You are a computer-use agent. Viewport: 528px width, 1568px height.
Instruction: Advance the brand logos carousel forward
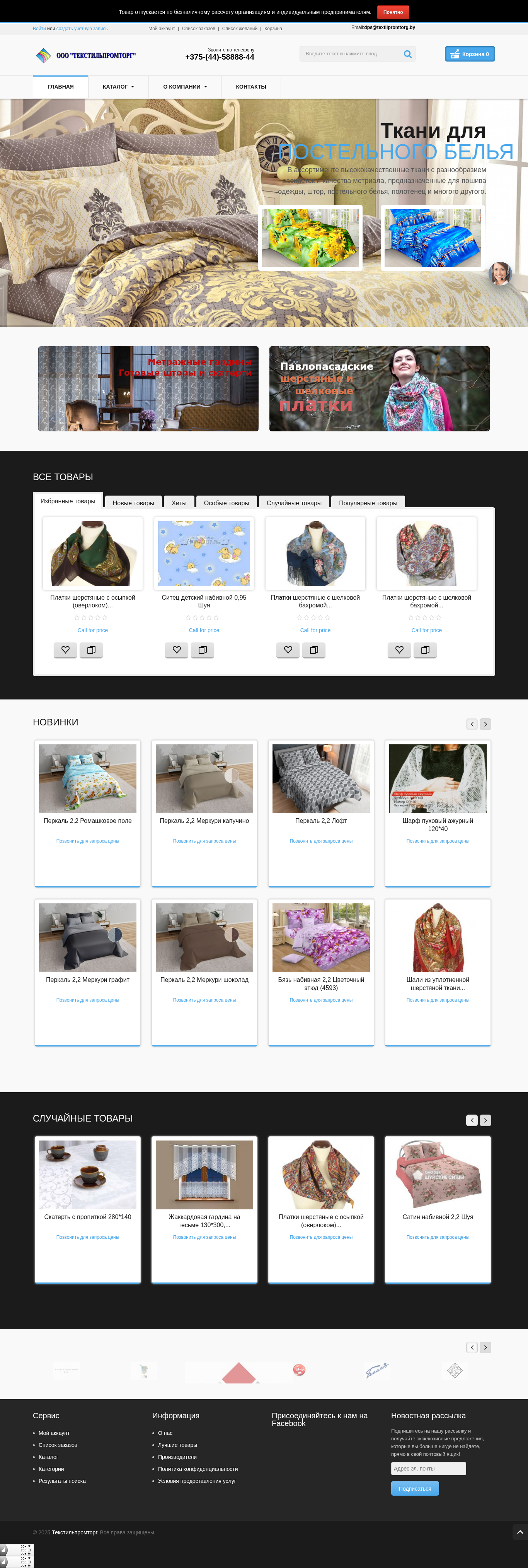coord(485,1347)
